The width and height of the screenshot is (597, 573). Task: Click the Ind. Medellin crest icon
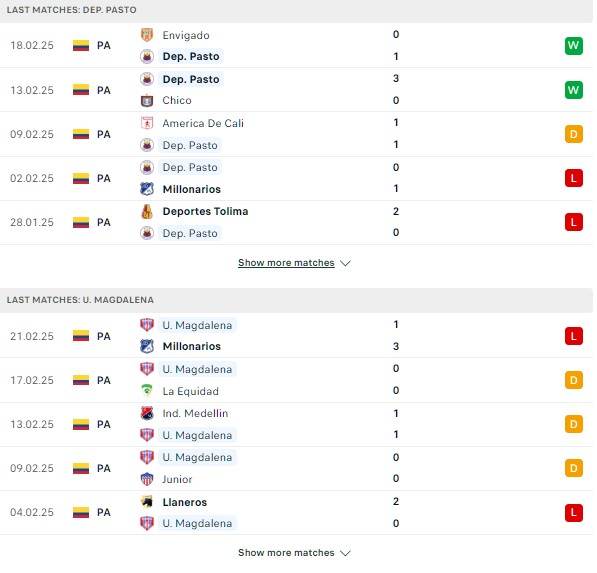pyautogui.click(x=147, y=413)
